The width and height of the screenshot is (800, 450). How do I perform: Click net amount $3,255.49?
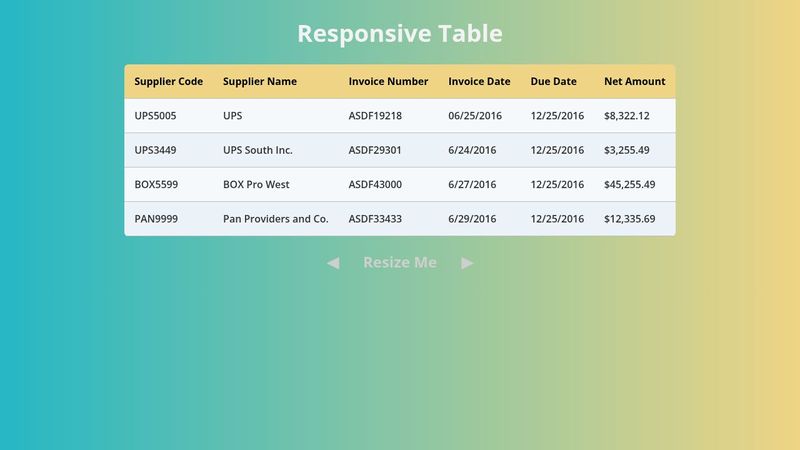pyautogui.click(x=627, y=150)
